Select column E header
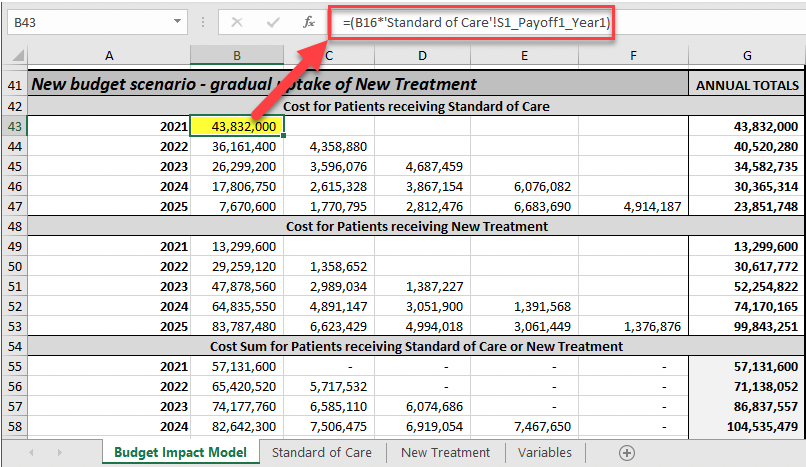 pyautogui.click(x=524, y=55)
